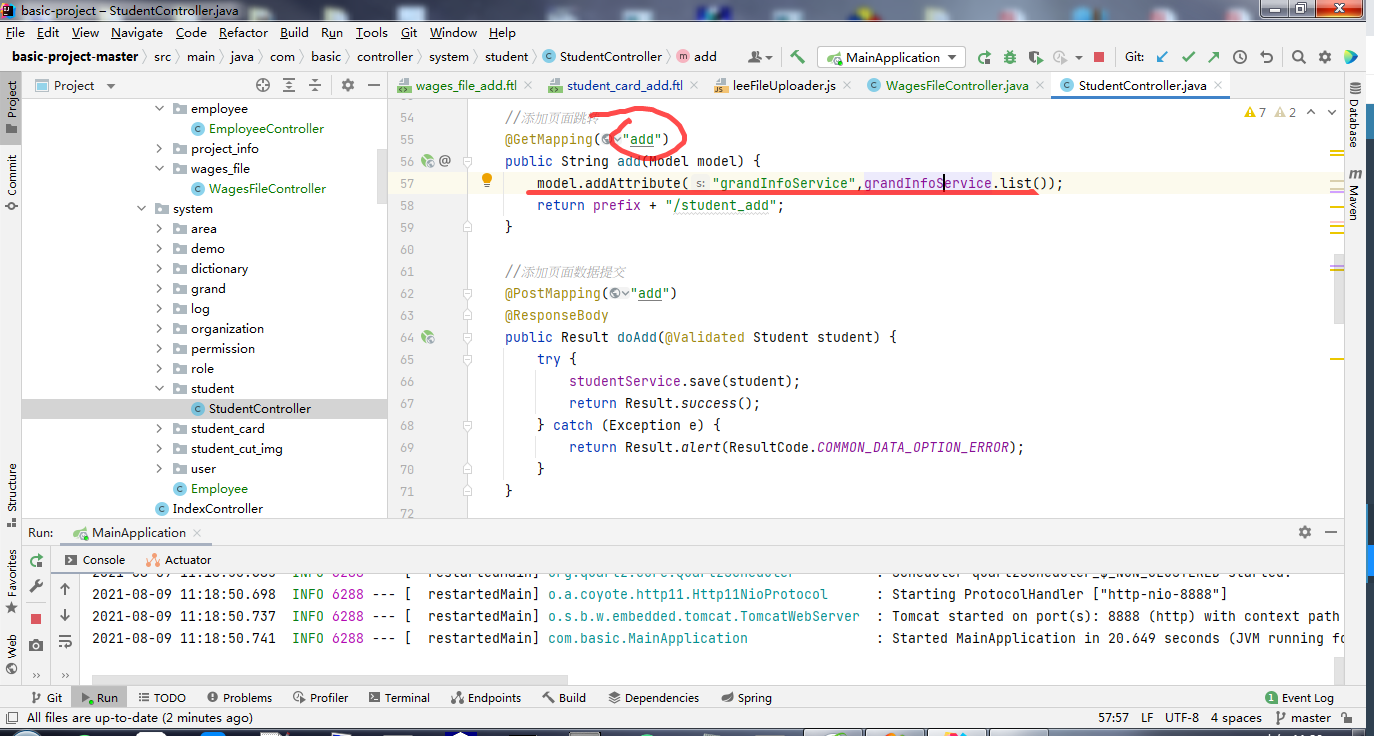Click the warnings count indicator in editor
This screenshot has height=736, width=1374.
1255,112
